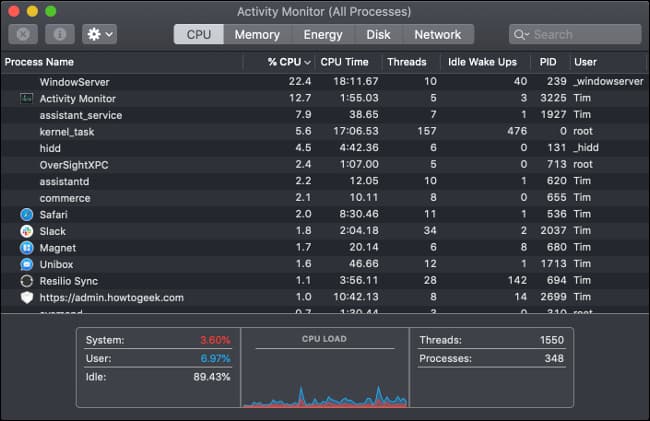The image size is (650, 421).
Task: Click the Activity Monitor process icon
Action: pos(27,99)
